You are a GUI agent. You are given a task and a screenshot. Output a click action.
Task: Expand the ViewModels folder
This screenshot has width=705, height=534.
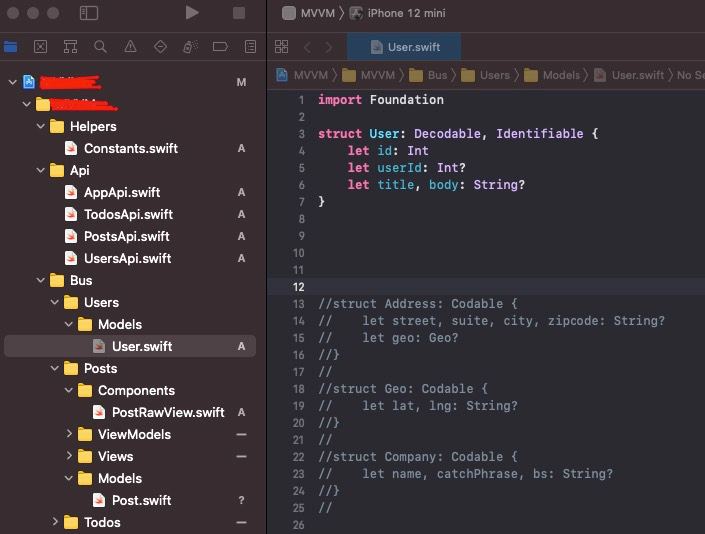(69, 434)
